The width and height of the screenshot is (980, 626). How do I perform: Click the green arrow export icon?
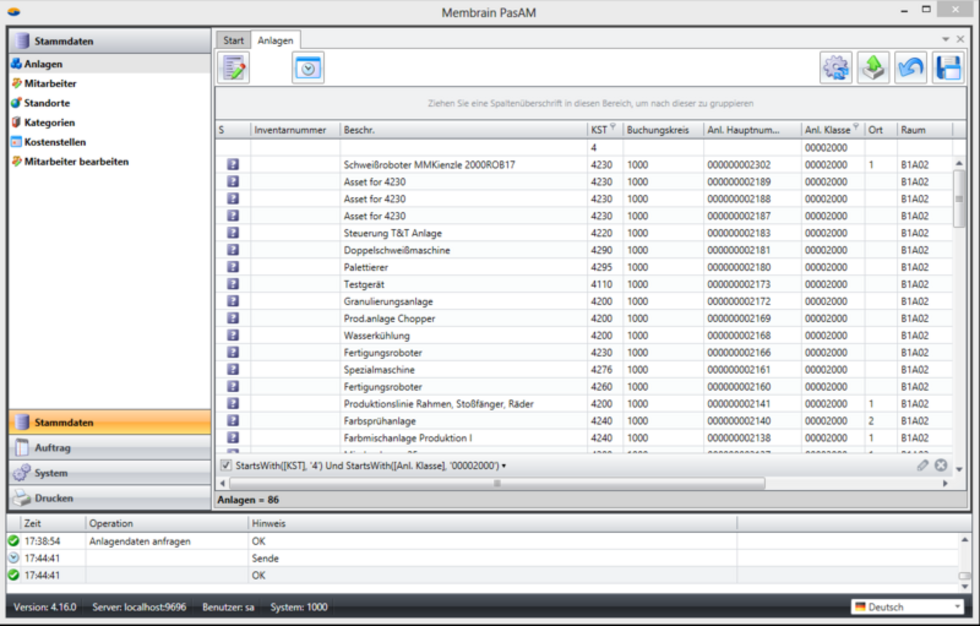coord(873,67)
